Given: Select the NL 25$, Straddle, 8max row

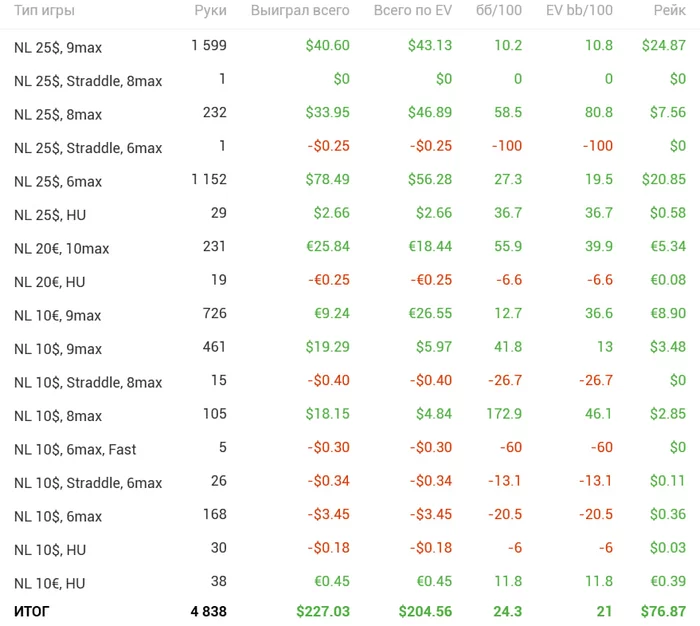Looking at the screenshot, I should coord(88,80).
